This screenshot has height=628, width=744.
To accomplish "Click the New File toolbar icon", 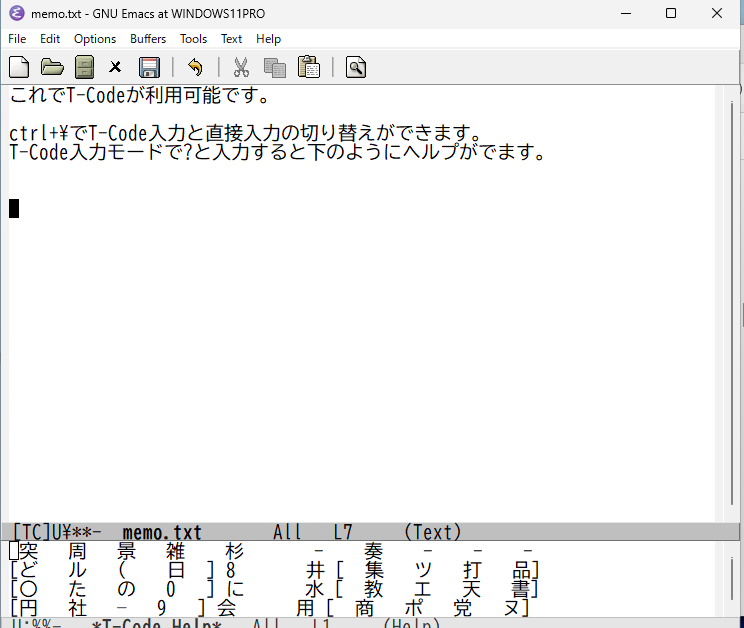I will 19,67.
